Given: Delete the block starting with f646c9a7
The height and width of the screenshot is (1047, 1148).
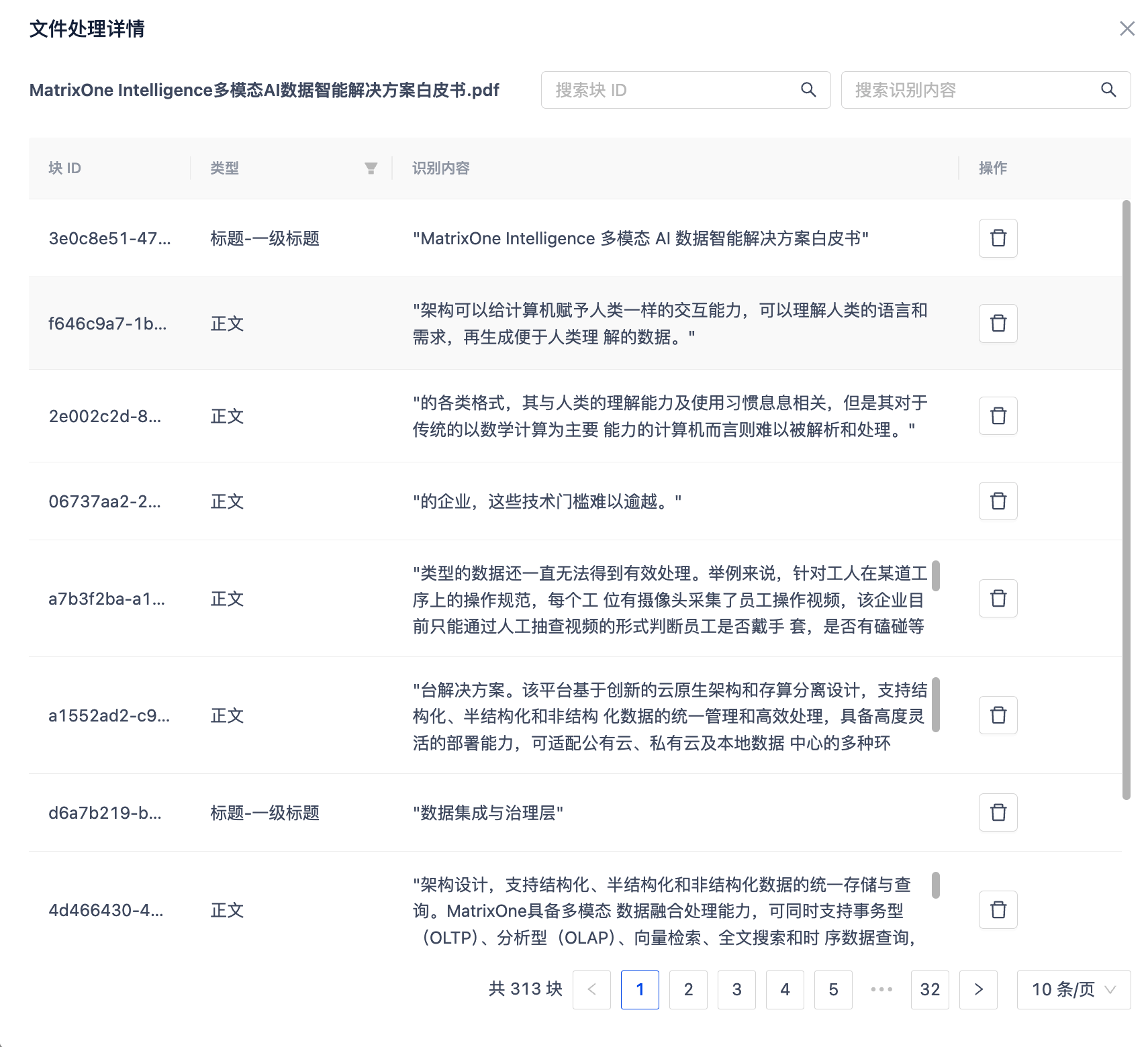Looking at the screenshot, I should click(x=998, y=323).
